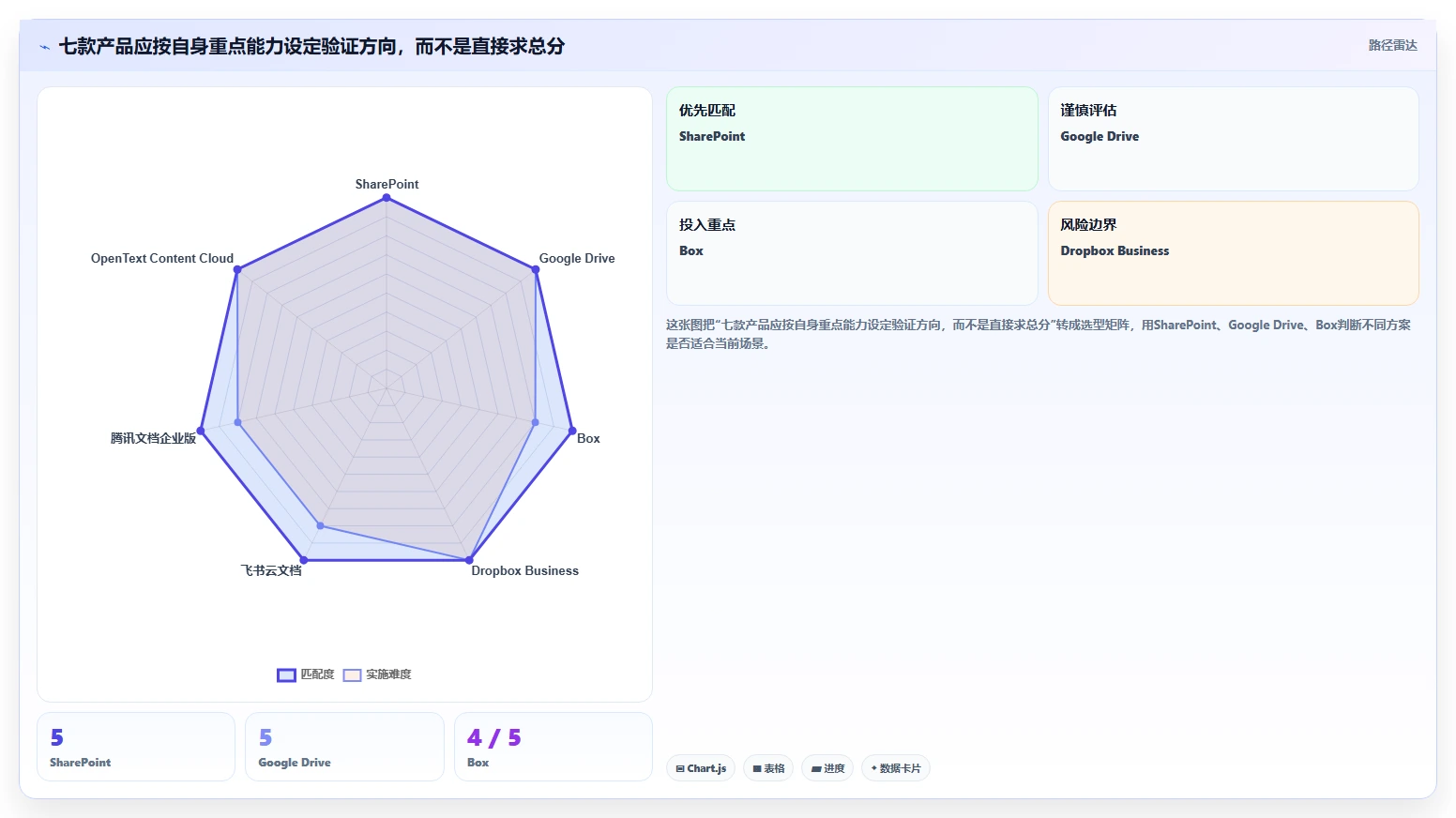The image size is (1456, 818).
Task: Click the Google Drive axis label on chart
Action: 577,258
